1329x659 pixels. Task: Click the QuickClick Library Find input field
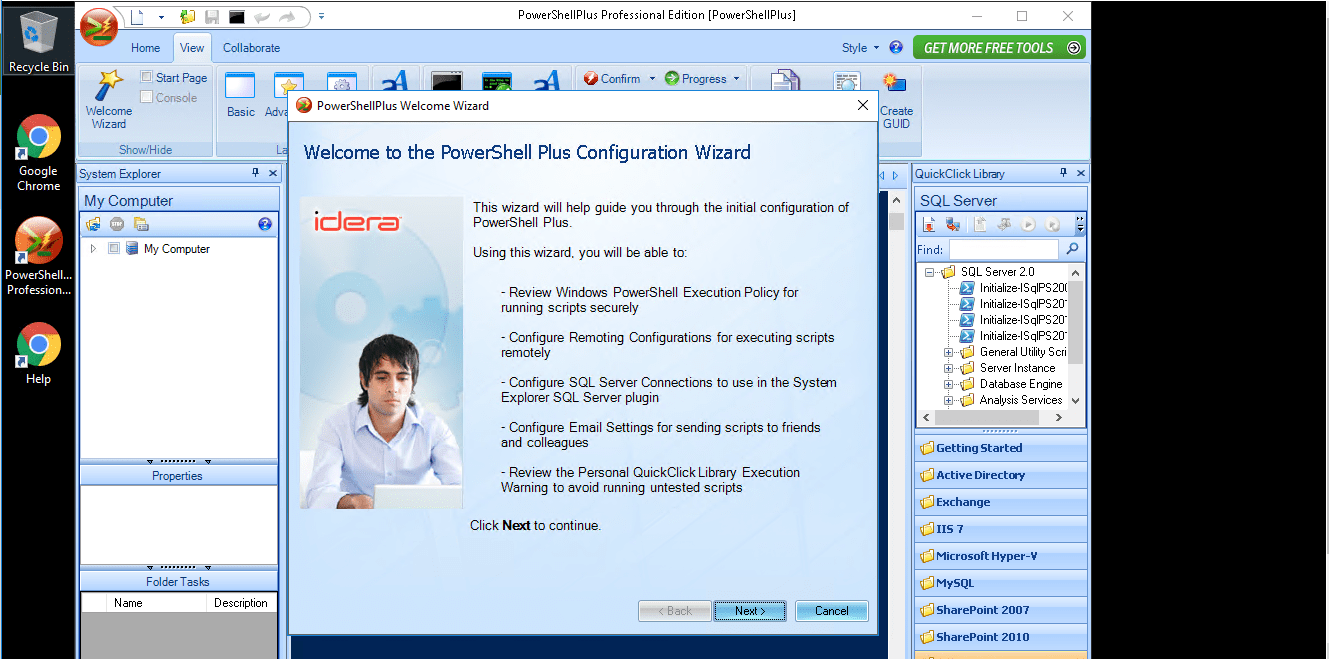pos(1003,249)
